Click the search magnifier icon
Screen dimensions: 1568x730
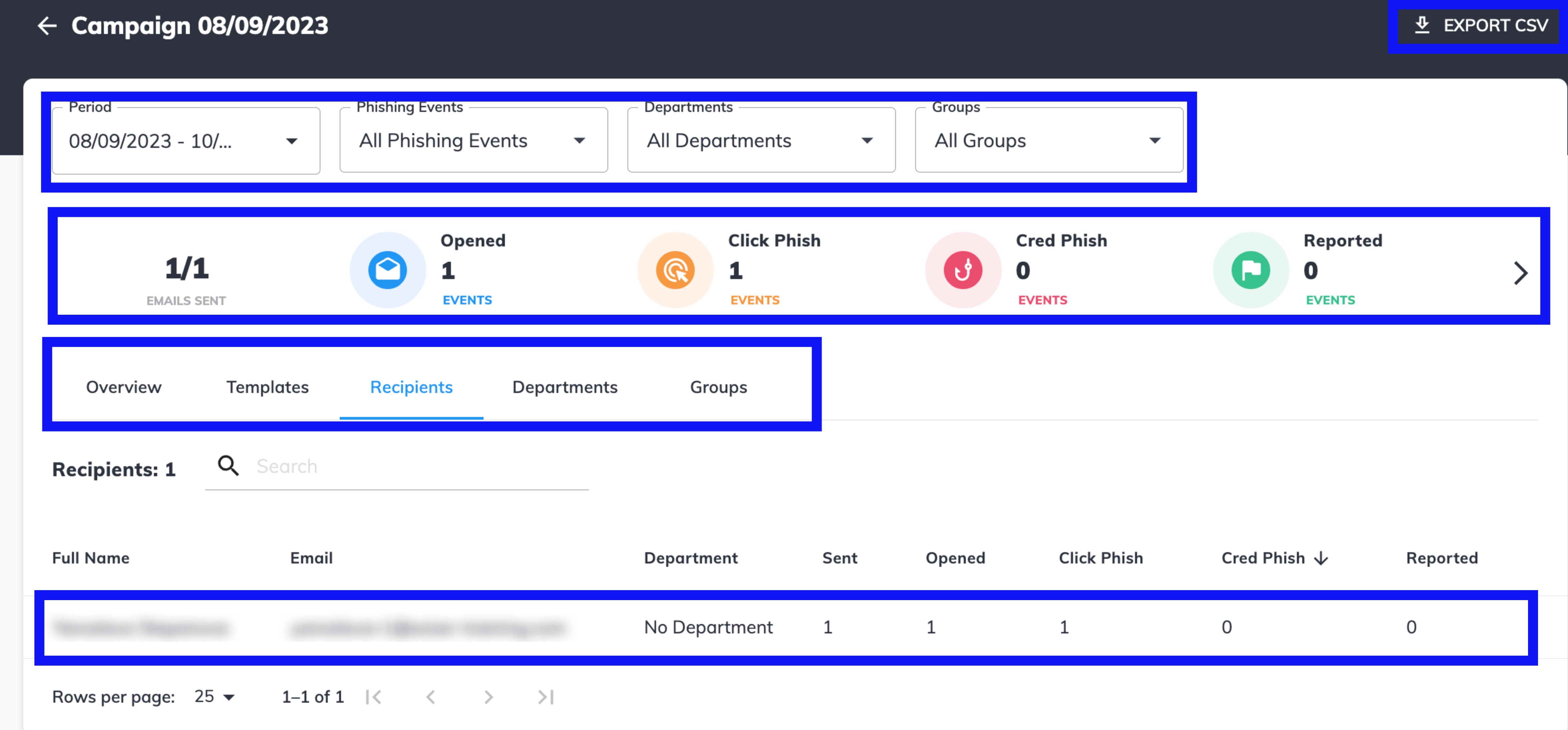point(228,465)
